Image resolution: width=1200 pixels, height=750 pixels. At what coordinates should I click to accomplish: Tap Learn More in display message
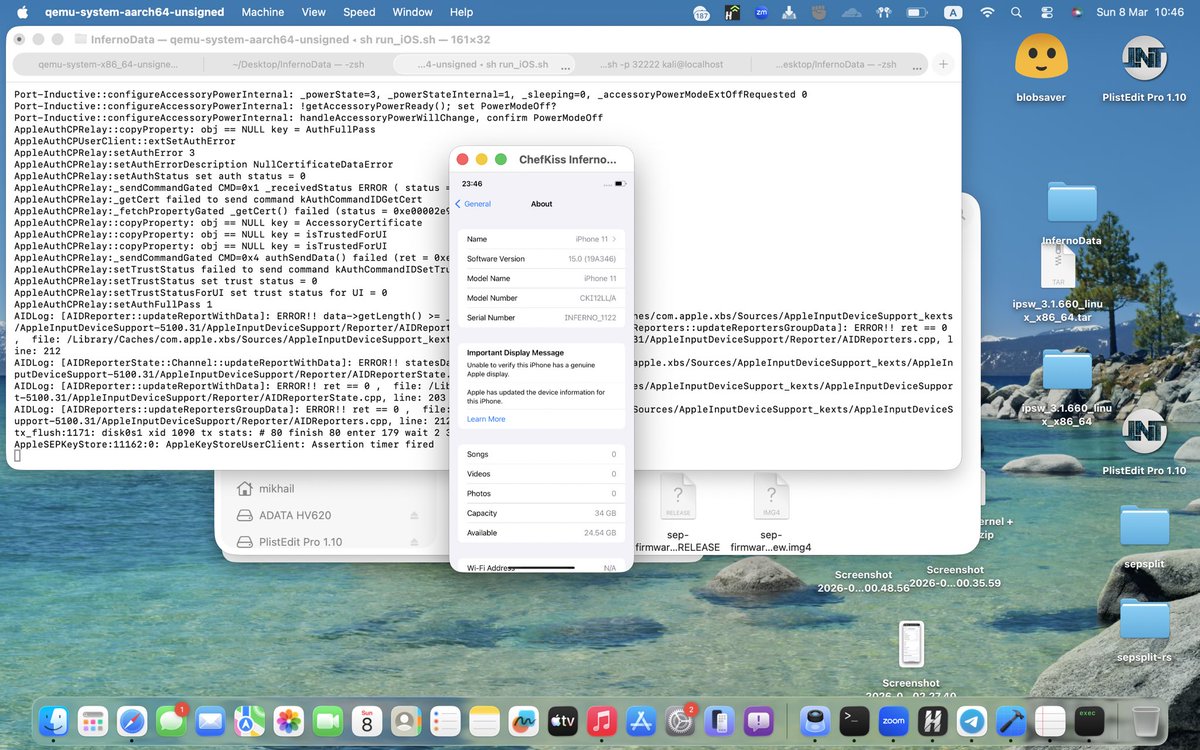point(486,419)
